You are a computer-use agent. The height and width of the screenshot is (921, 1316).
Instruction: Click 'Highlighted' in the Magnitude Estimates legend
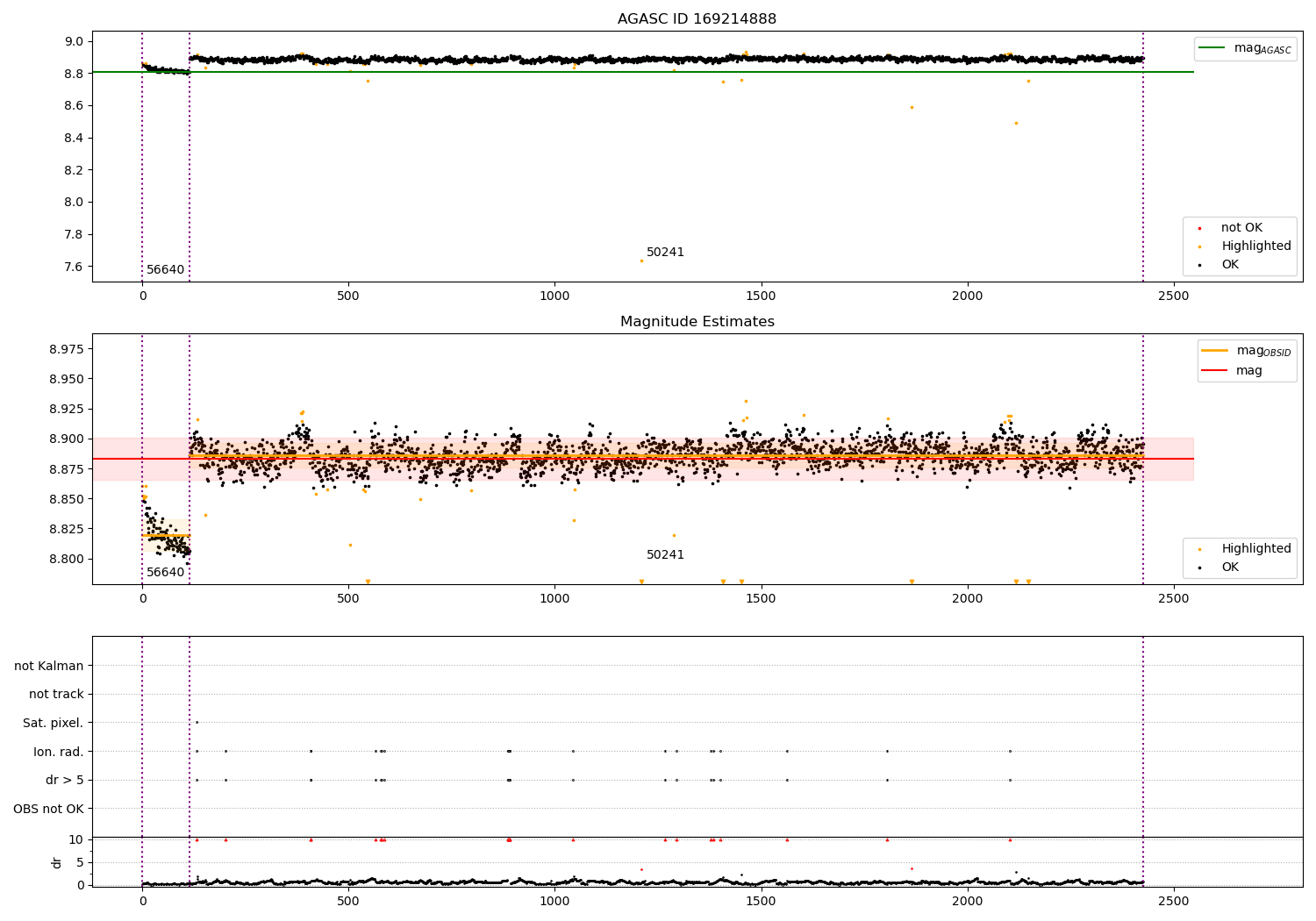(x=1256, y=549)
